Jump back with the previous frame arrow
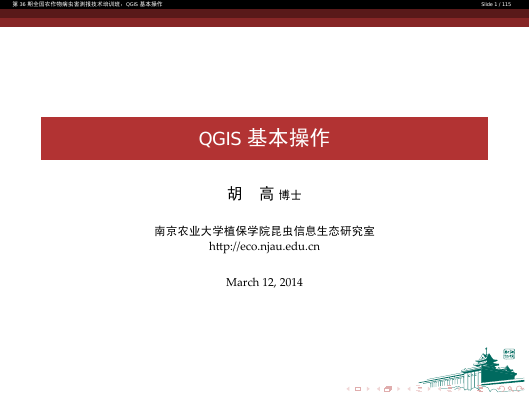530x397 pixels. tap(379, 389)
